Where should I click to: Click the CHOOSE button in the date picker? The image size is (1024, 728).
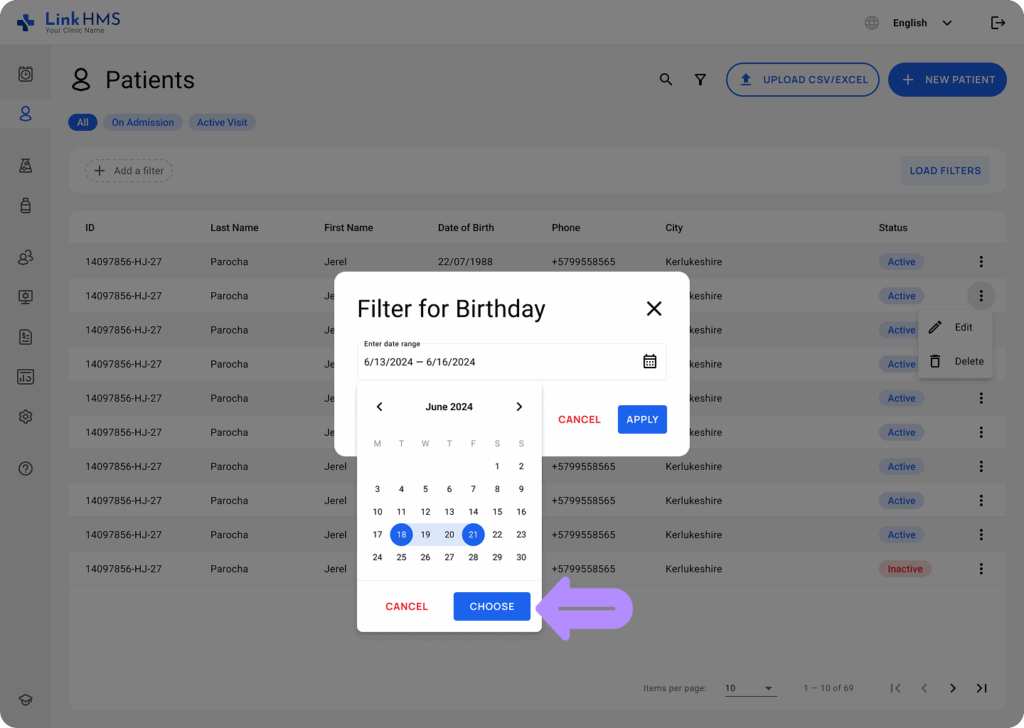[491, 606]
